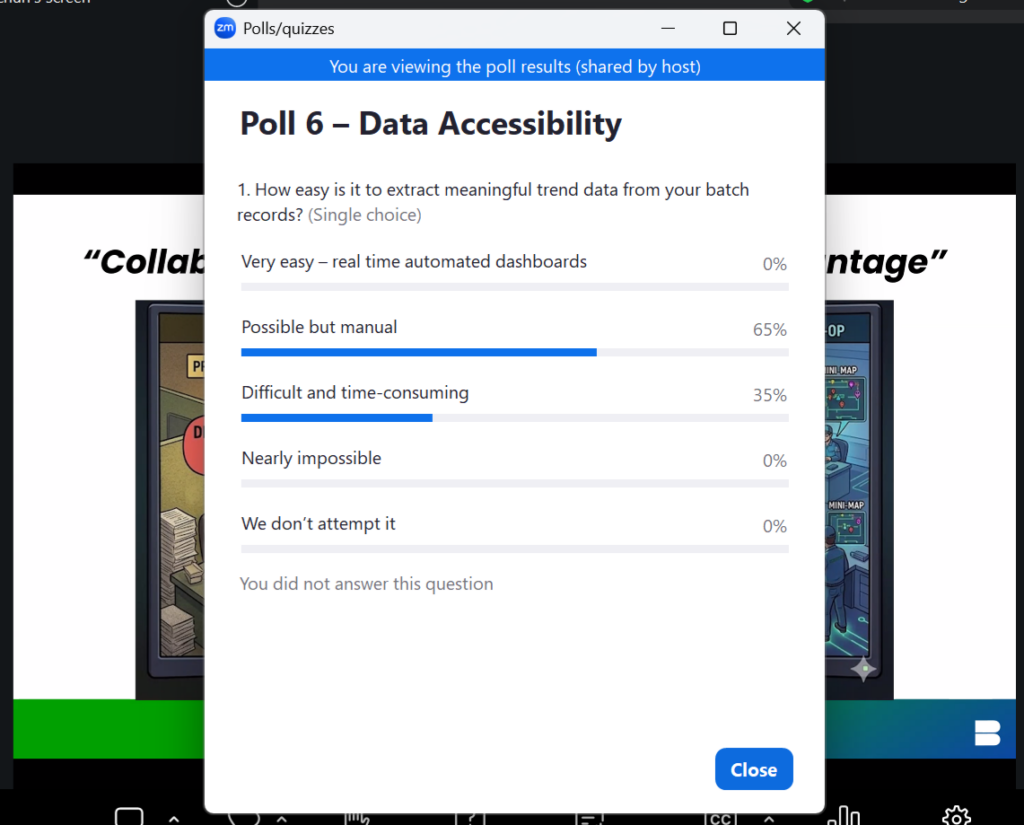The width and height of the screenshot is (1024, 825).
Task: Click the rounded square icon in the bottom toolbar
Action: point(129,817)
